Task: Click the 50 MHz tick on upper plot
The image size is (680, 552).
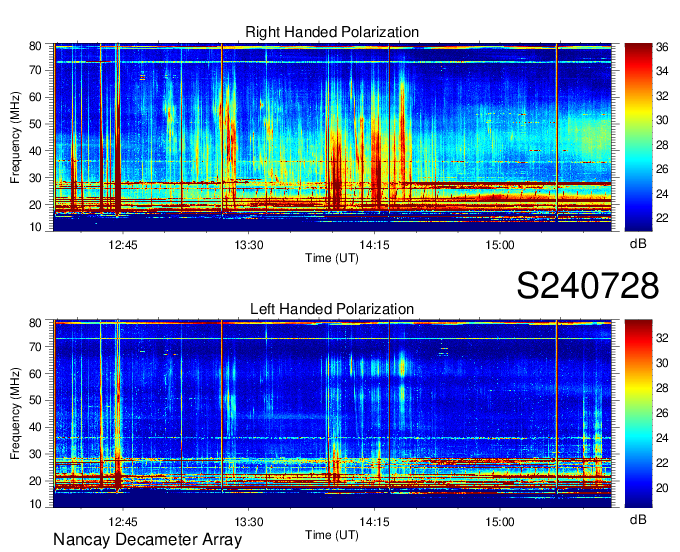Action: 35,124
